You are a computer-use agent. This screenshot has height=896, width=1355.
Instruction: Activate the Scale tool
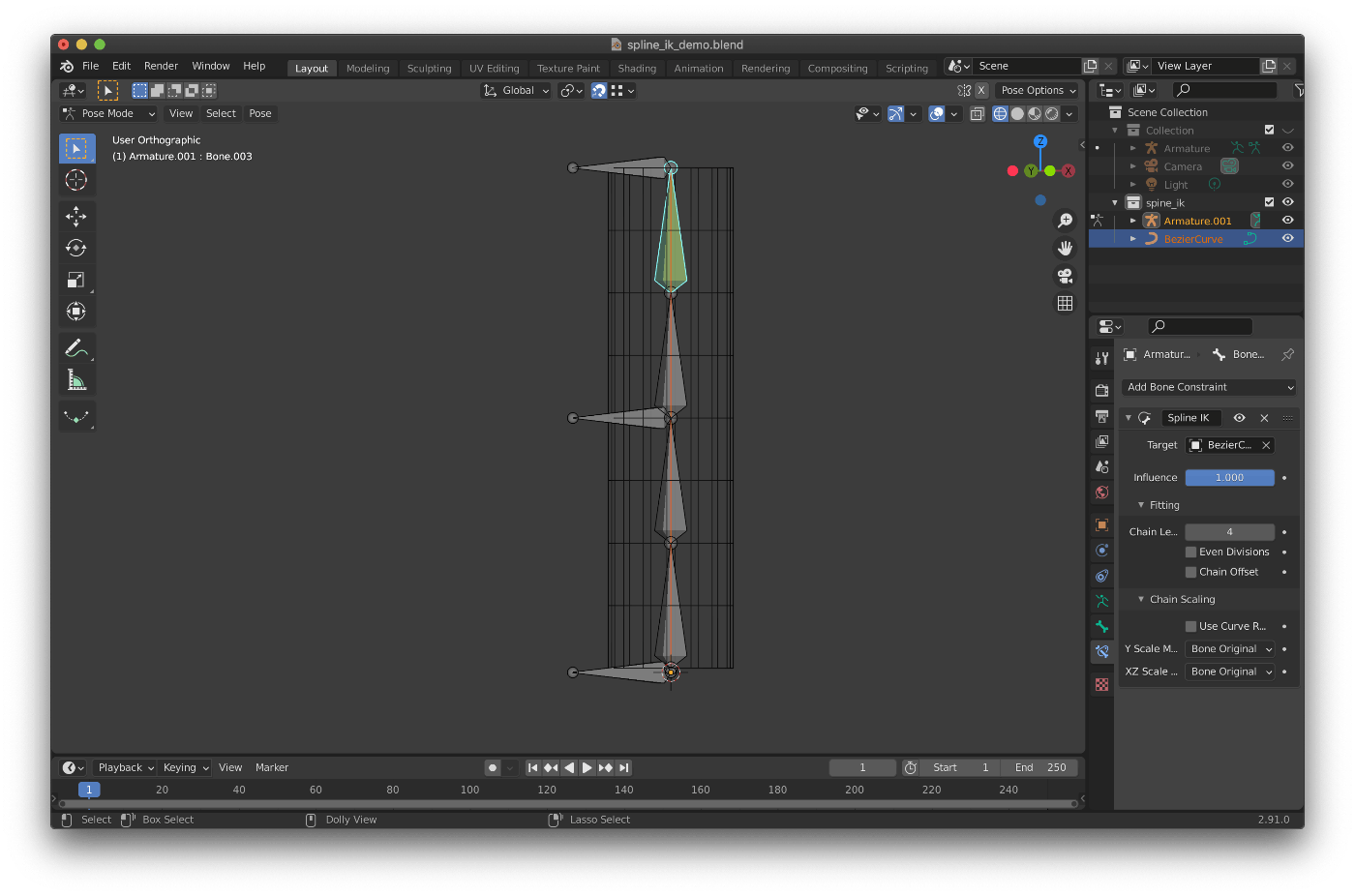tap(75, 280)
